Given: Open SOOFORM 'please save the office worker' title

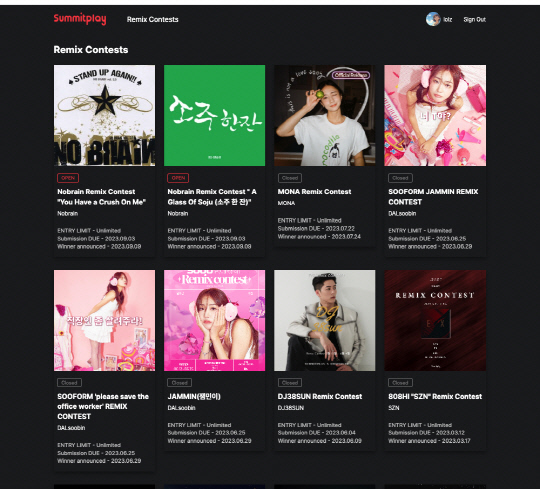Looking at the screenshot, I should (x=103, y=406).
